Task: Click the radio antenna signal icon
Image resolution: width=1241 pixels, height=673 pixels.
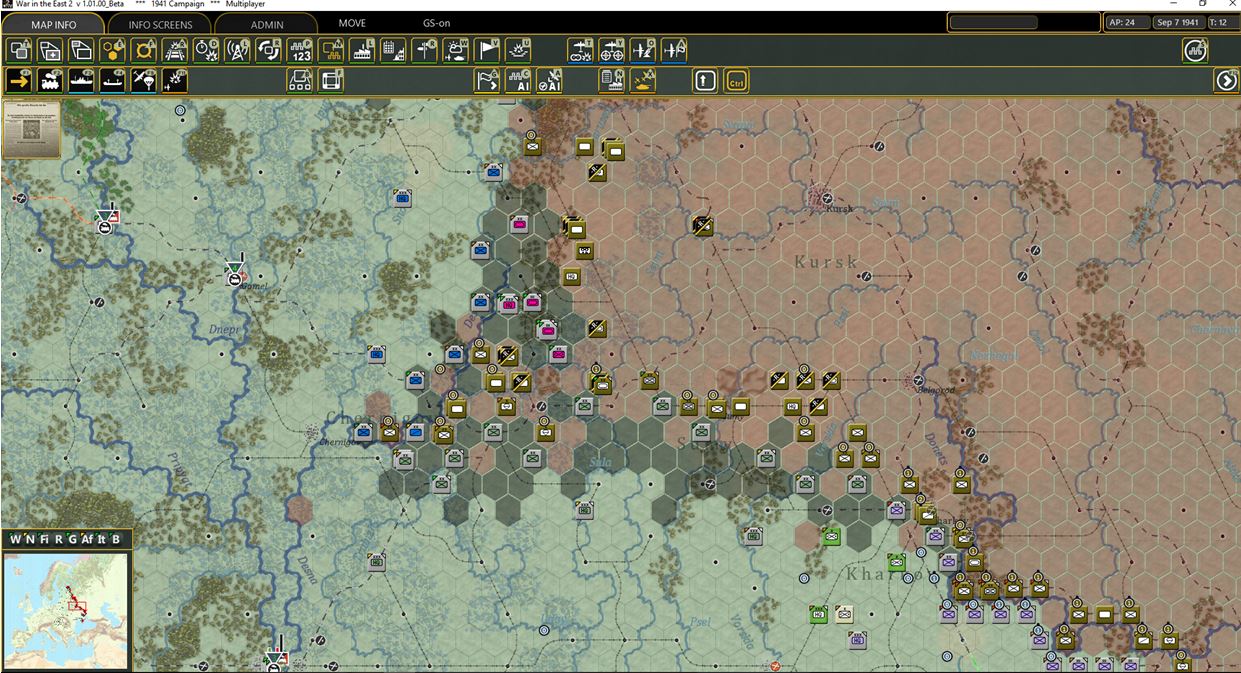Action: pos(237,50)
